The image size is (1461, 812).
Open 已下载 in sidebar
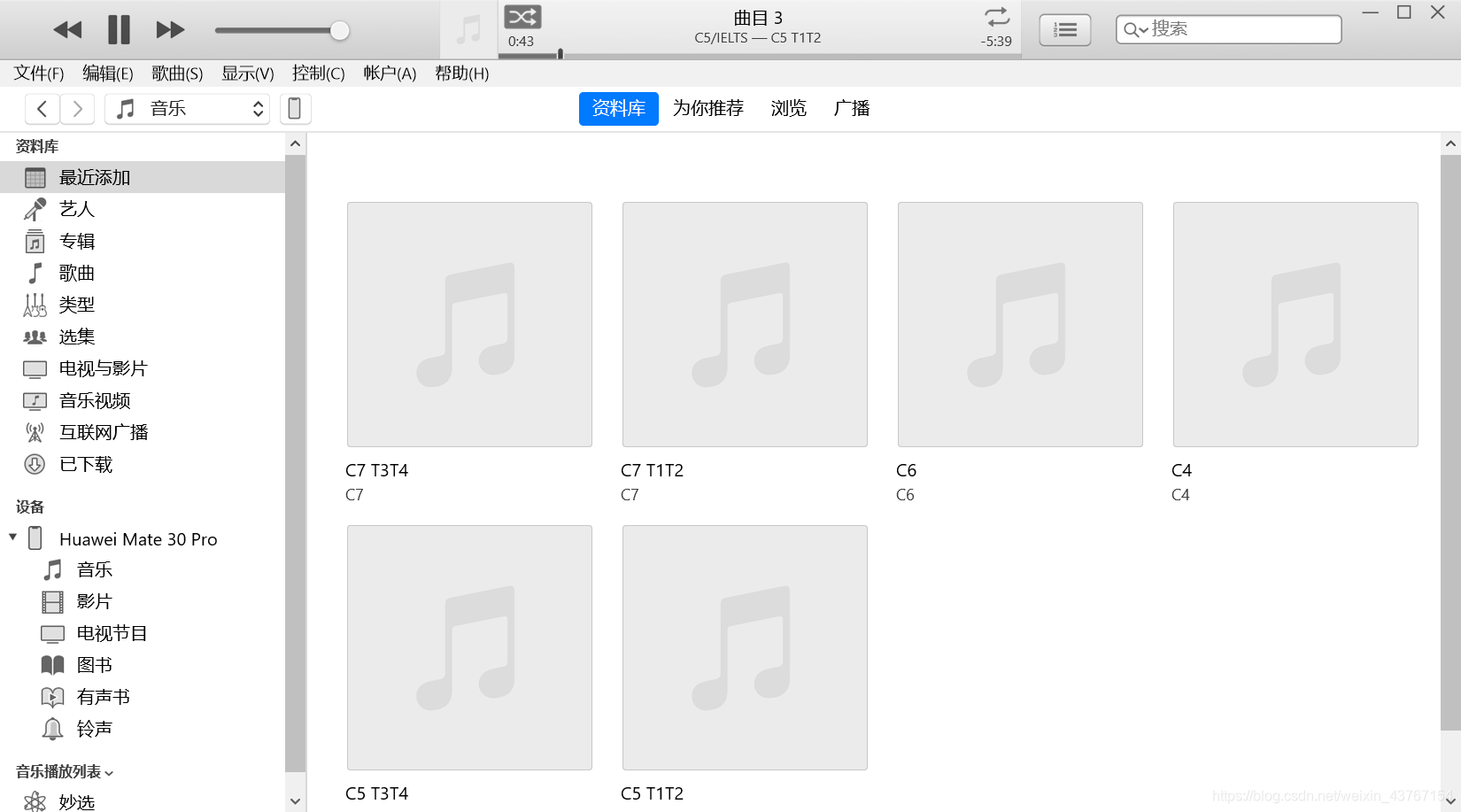coord(143,464)
